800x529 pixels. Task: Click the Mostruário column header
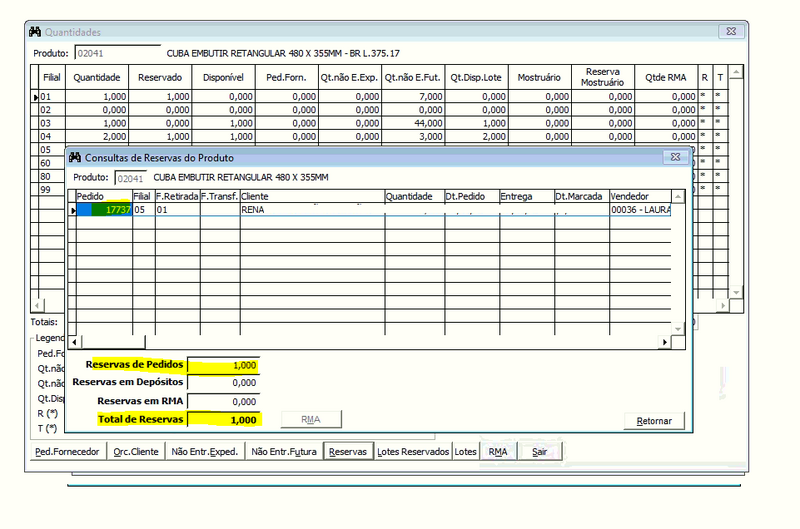pos(540,78)
